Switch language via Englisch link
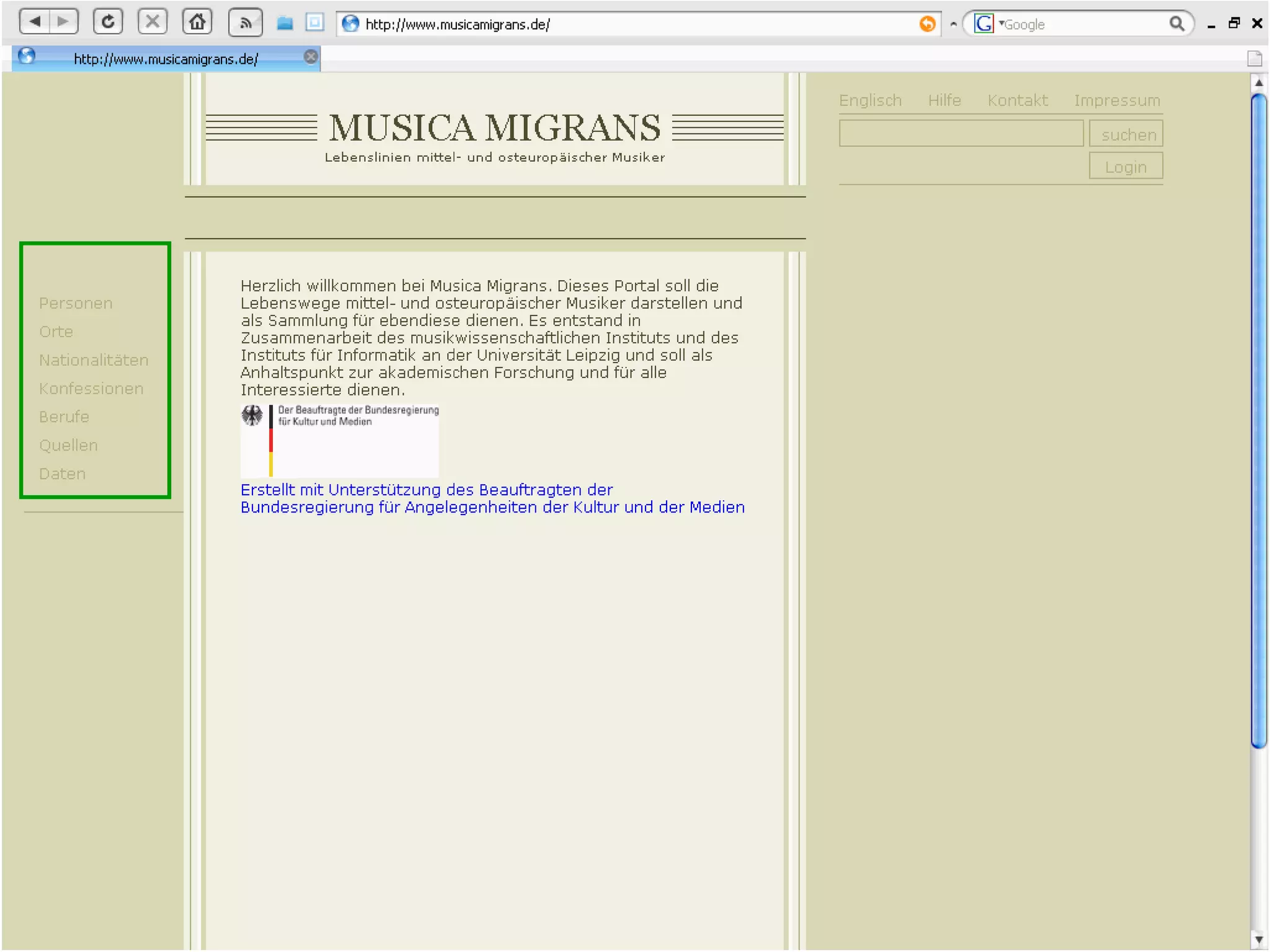Screen dimensions: 1270x952 tap(870, 100)
